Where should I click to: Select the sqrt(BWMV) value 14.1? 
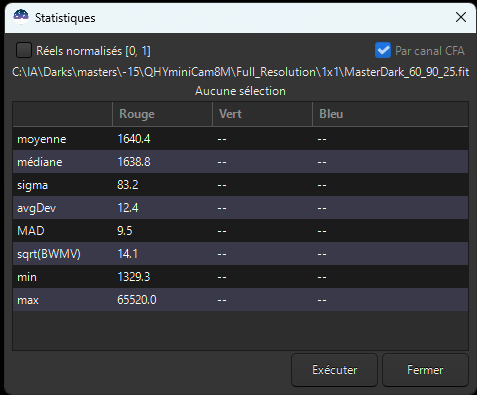[x=127, y=254]
